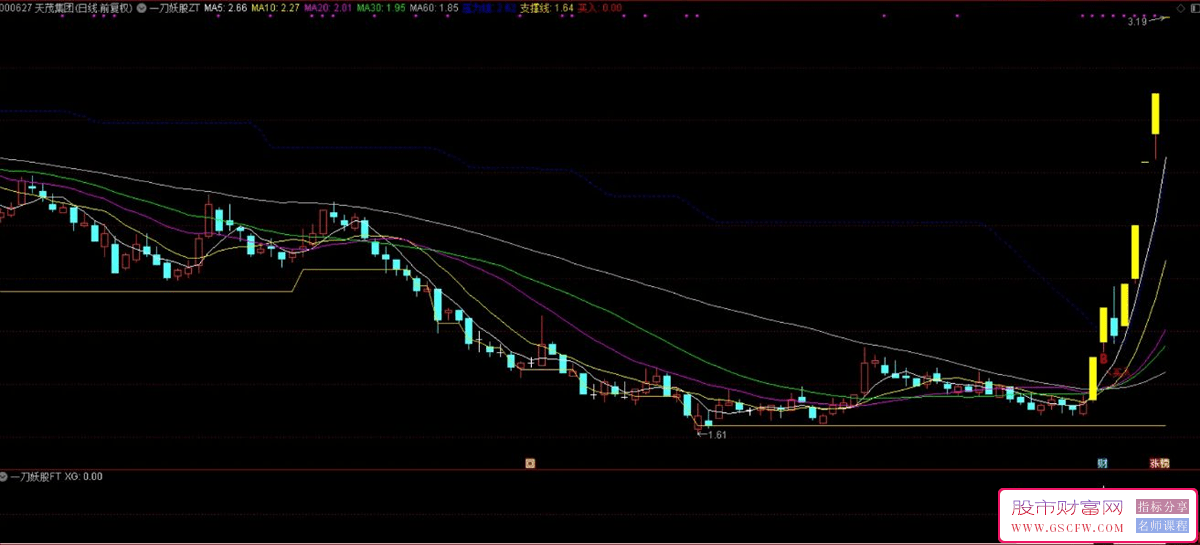Viewport: 1200px width, 545px height.
Task: Click the blue 压力线 value label
Action: pyautogui.click(x=489, y=7)
